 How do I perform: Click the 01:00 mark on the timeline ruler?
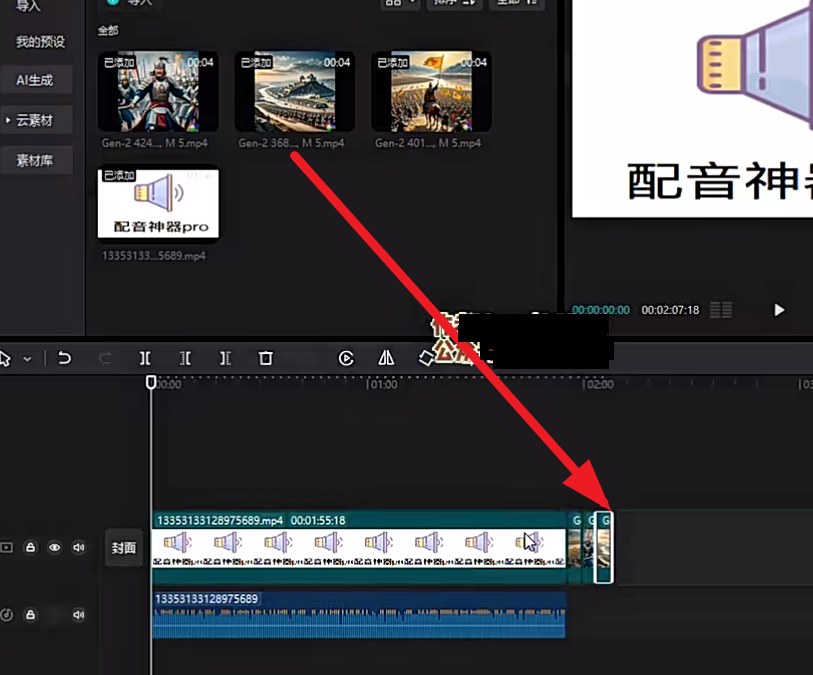click(383, 384)
